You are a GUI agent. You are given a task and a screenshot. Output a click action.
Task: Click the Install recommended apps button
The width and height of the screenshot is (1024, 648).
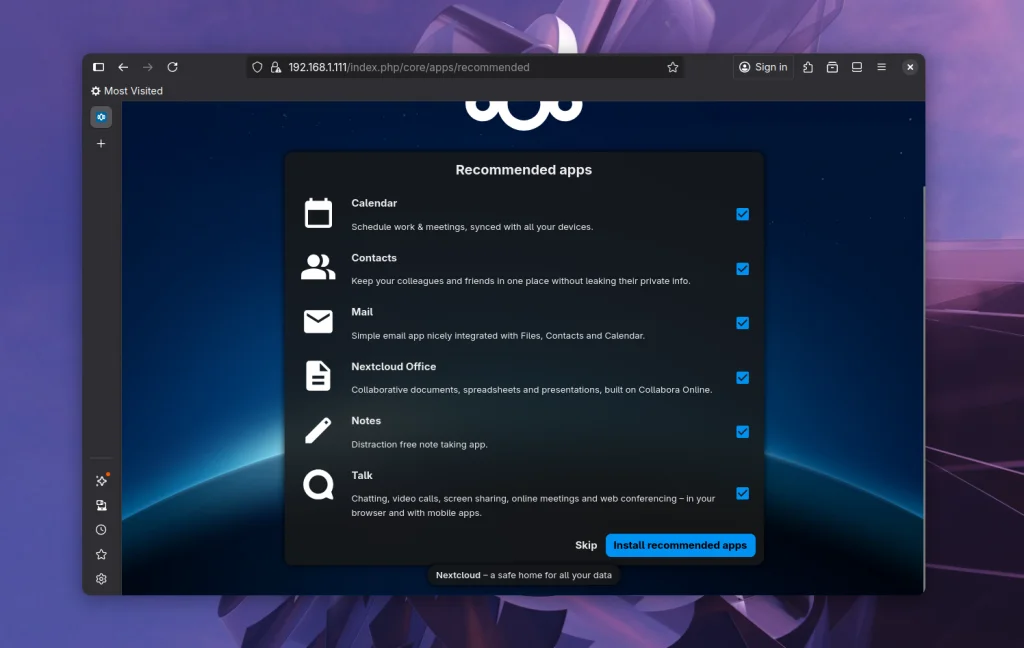[680, 545]
